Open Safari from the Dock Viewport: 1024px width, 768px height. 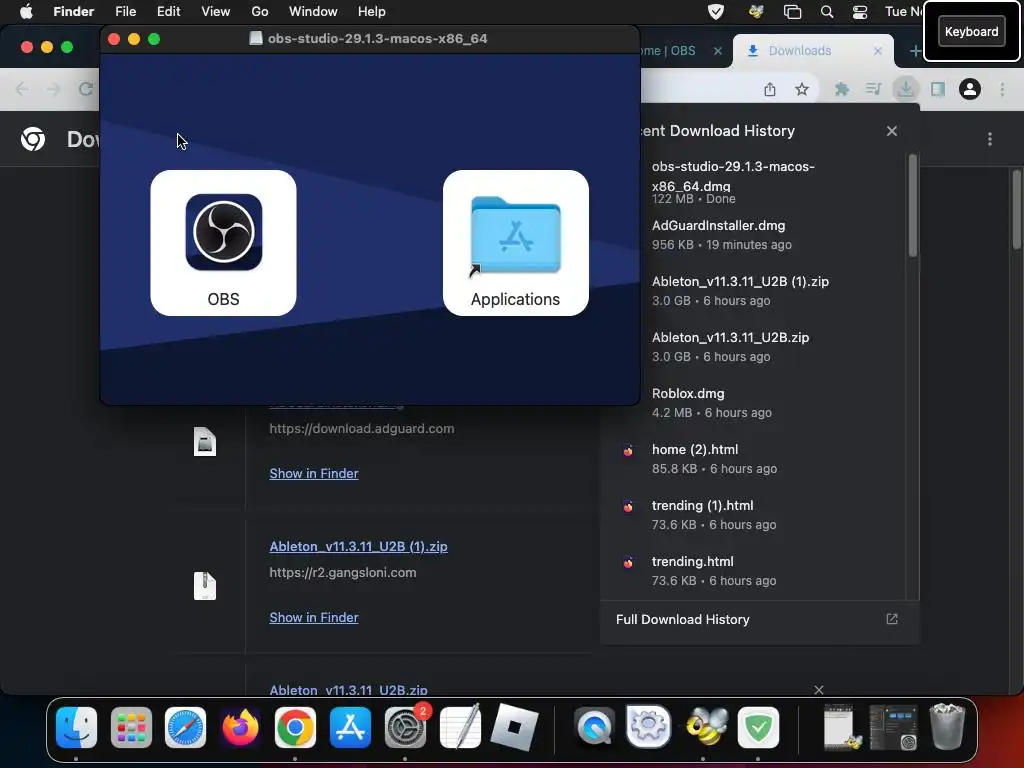(x=185, y=727)
